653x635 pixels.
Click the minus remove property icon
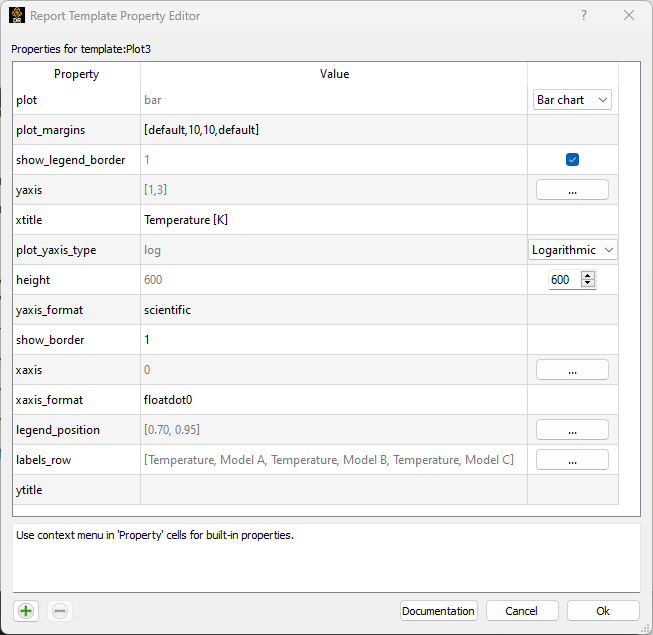point(60,611)
